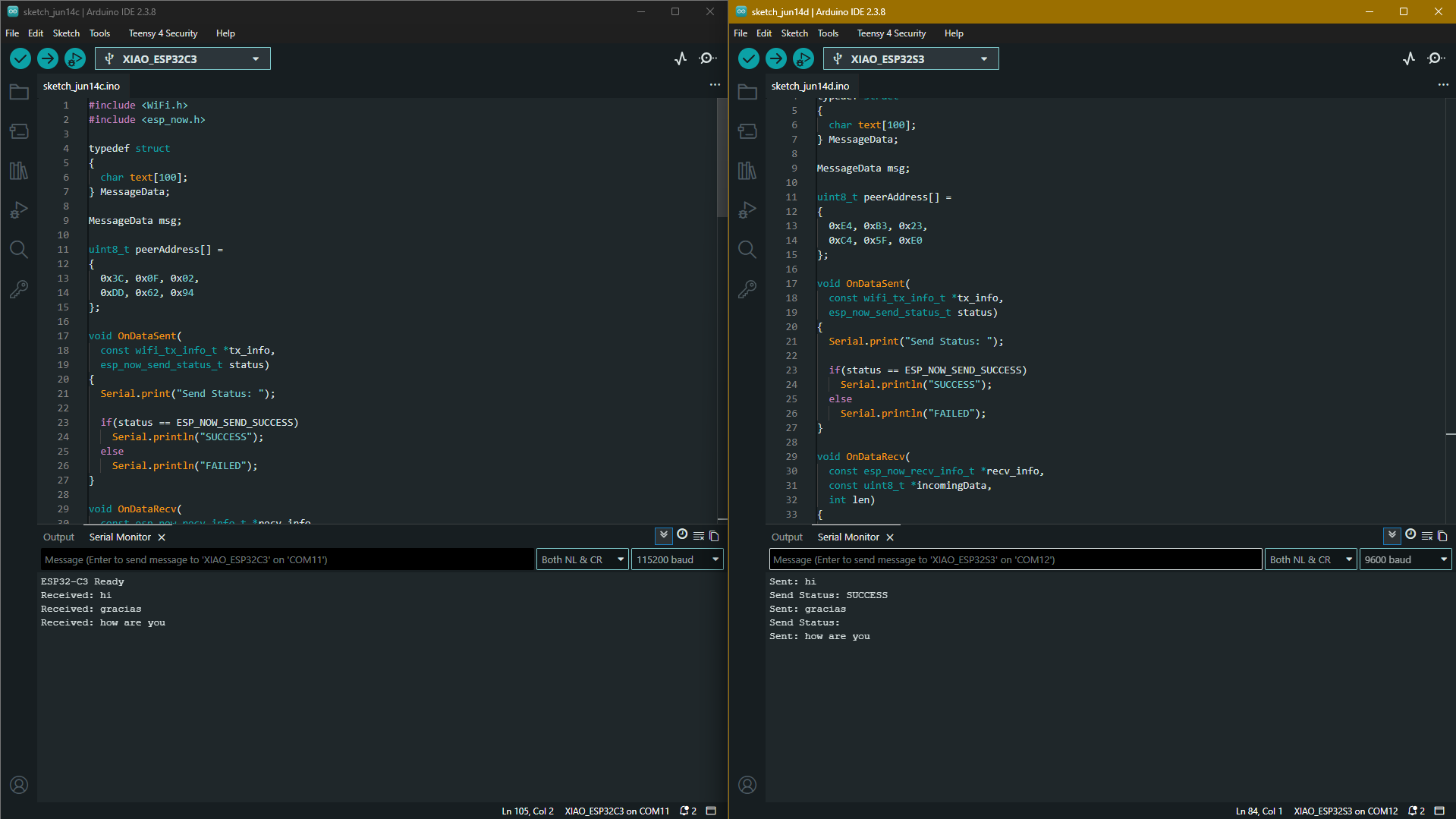Click Verify in the sketch_jun14c window
The image size is (1456, 819).
click(20, 58)
